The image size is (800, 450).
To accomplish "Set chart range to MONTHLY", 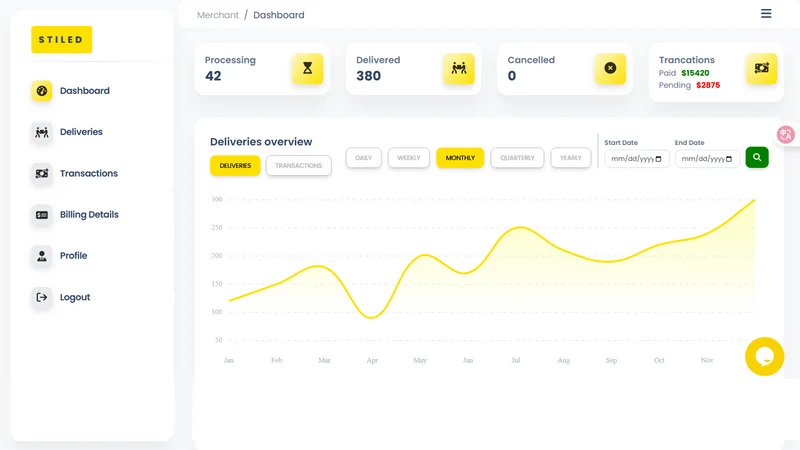I will tap(460, 158).
